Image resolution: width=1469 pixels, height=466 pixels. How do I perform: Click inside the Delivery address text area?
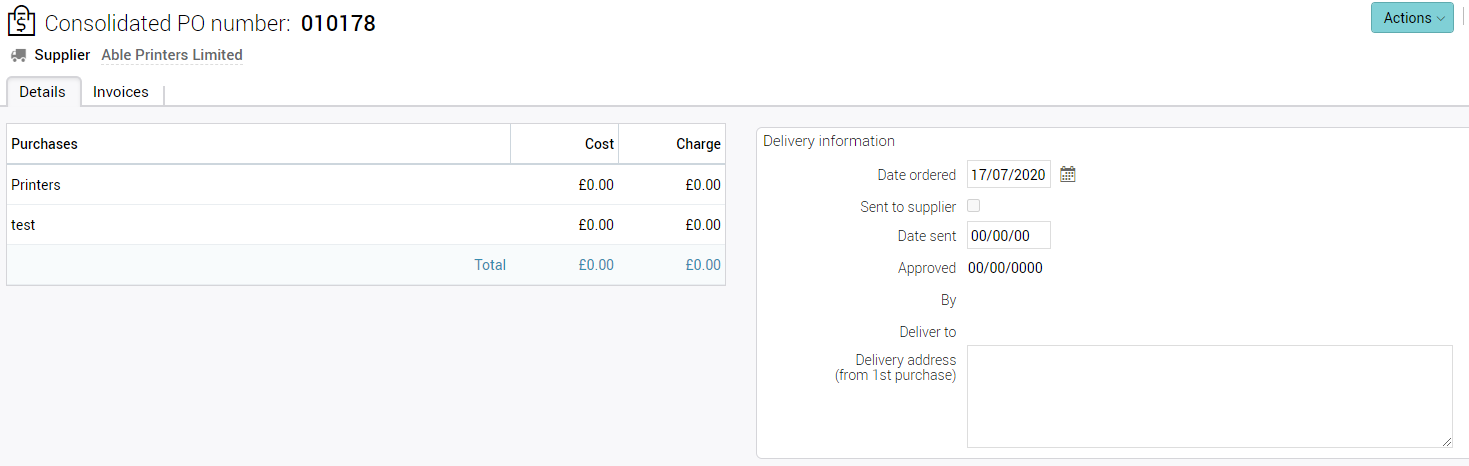pyautogui.click(x=1208, y=396)
